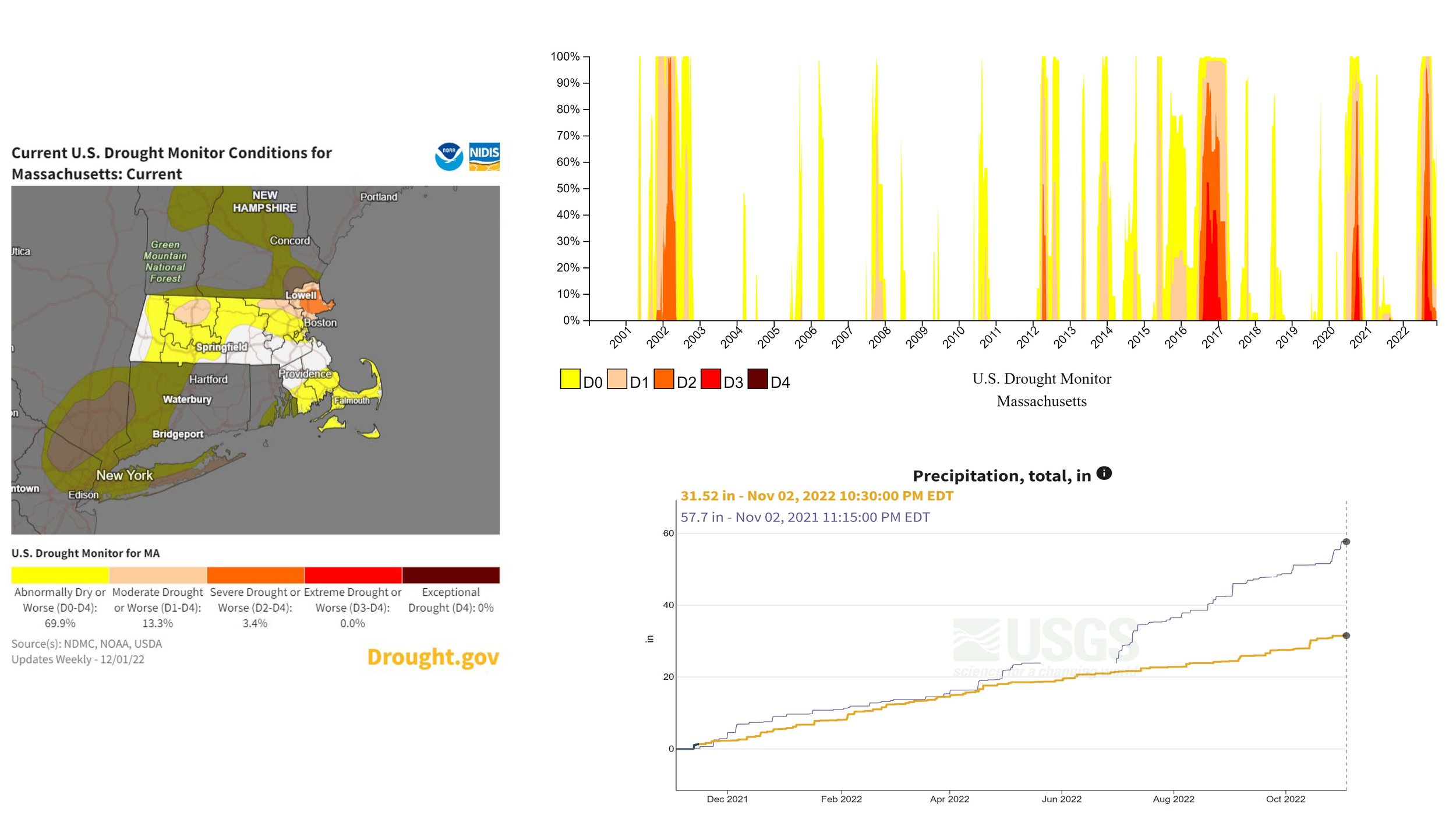Click the 50% label on drought chart axis
This screenshot has width=1456, height=819.
click(x=568, y=188)
